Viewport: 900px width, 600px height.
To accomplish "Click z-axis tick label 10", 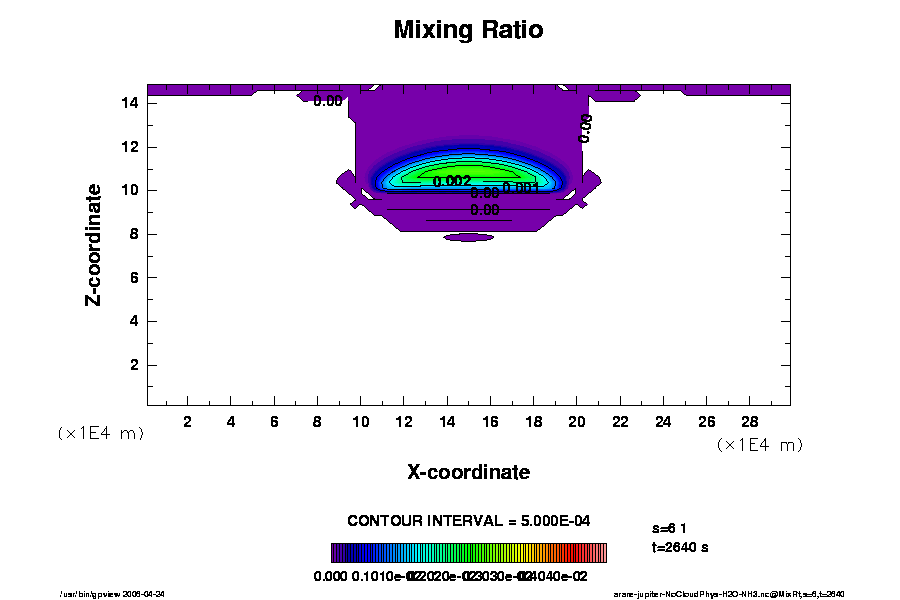I will 129,190.
